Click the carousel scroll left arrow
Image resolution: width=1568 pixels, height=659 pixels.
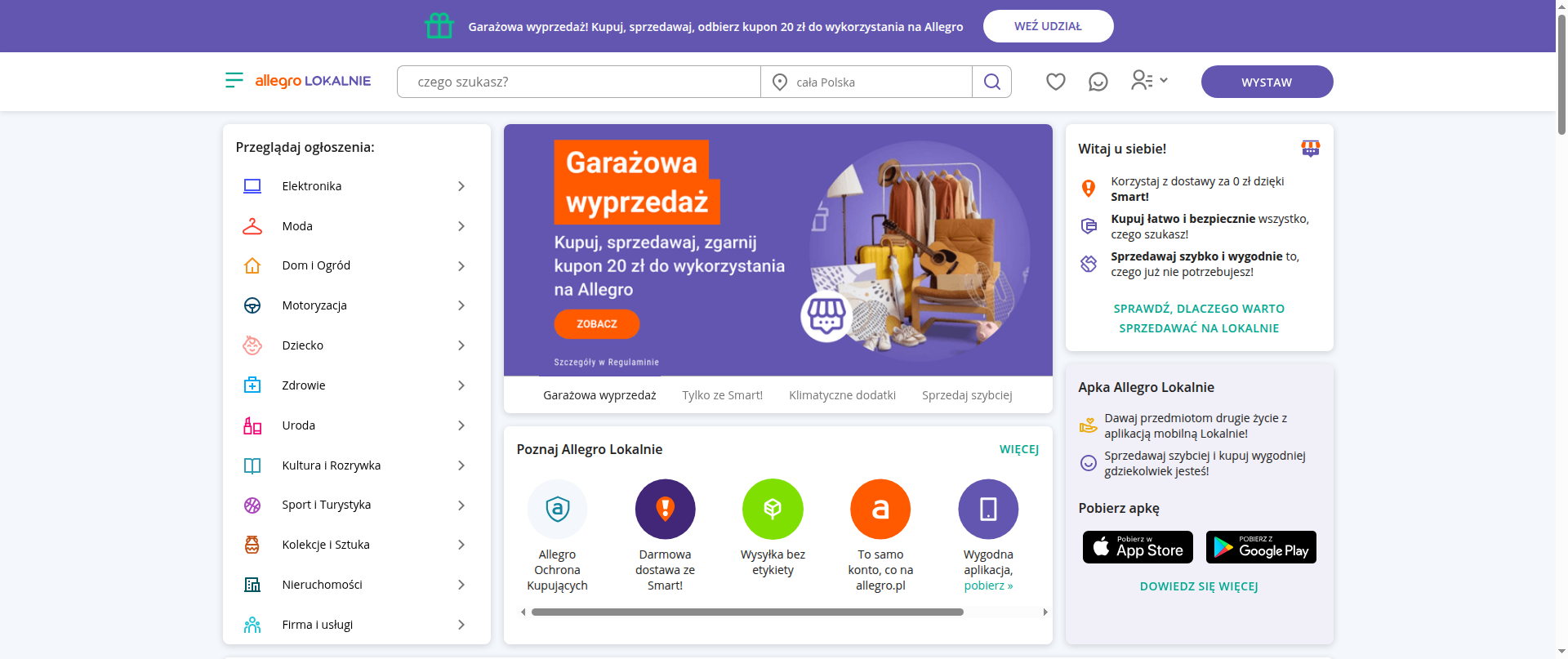point(523,612)
